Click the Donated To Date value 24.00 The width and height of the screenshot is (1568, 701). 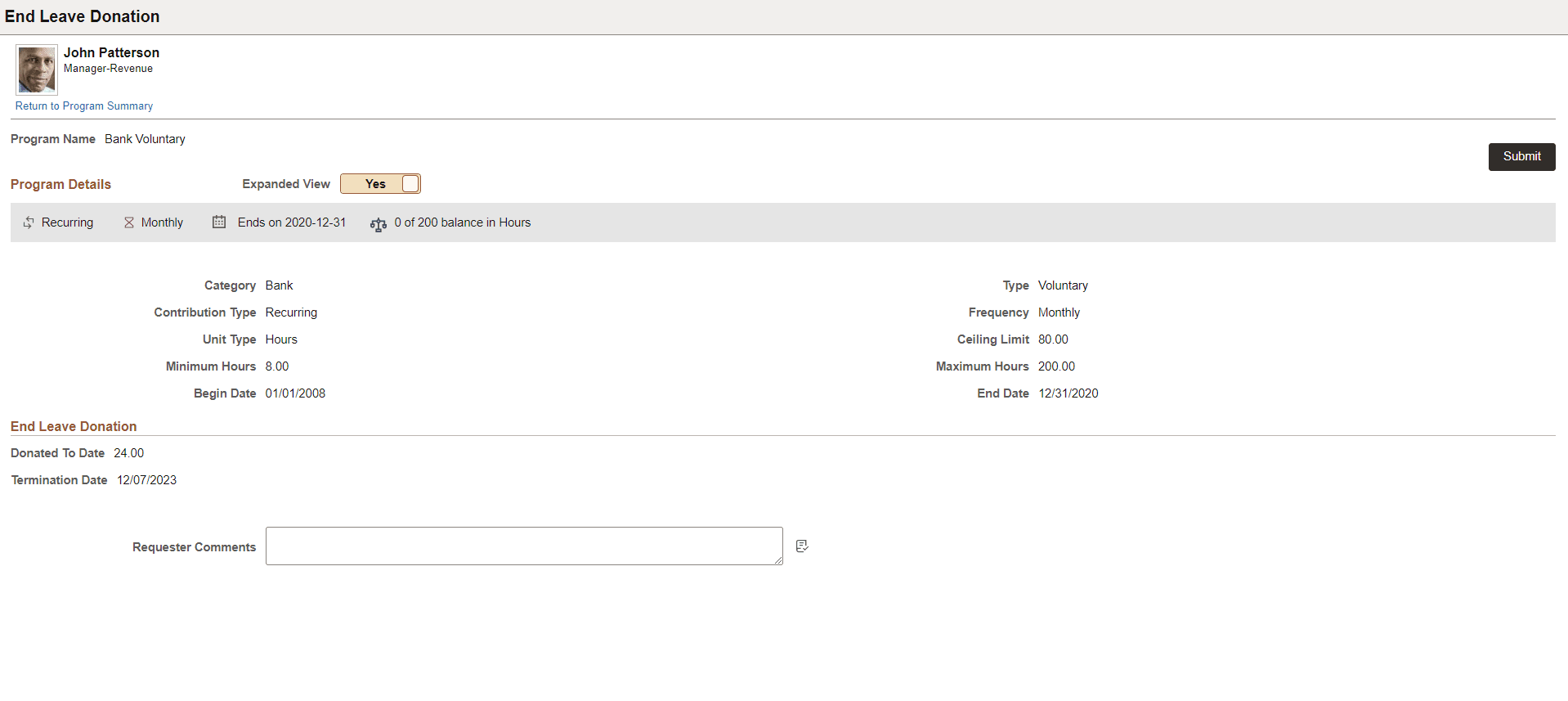129,453
